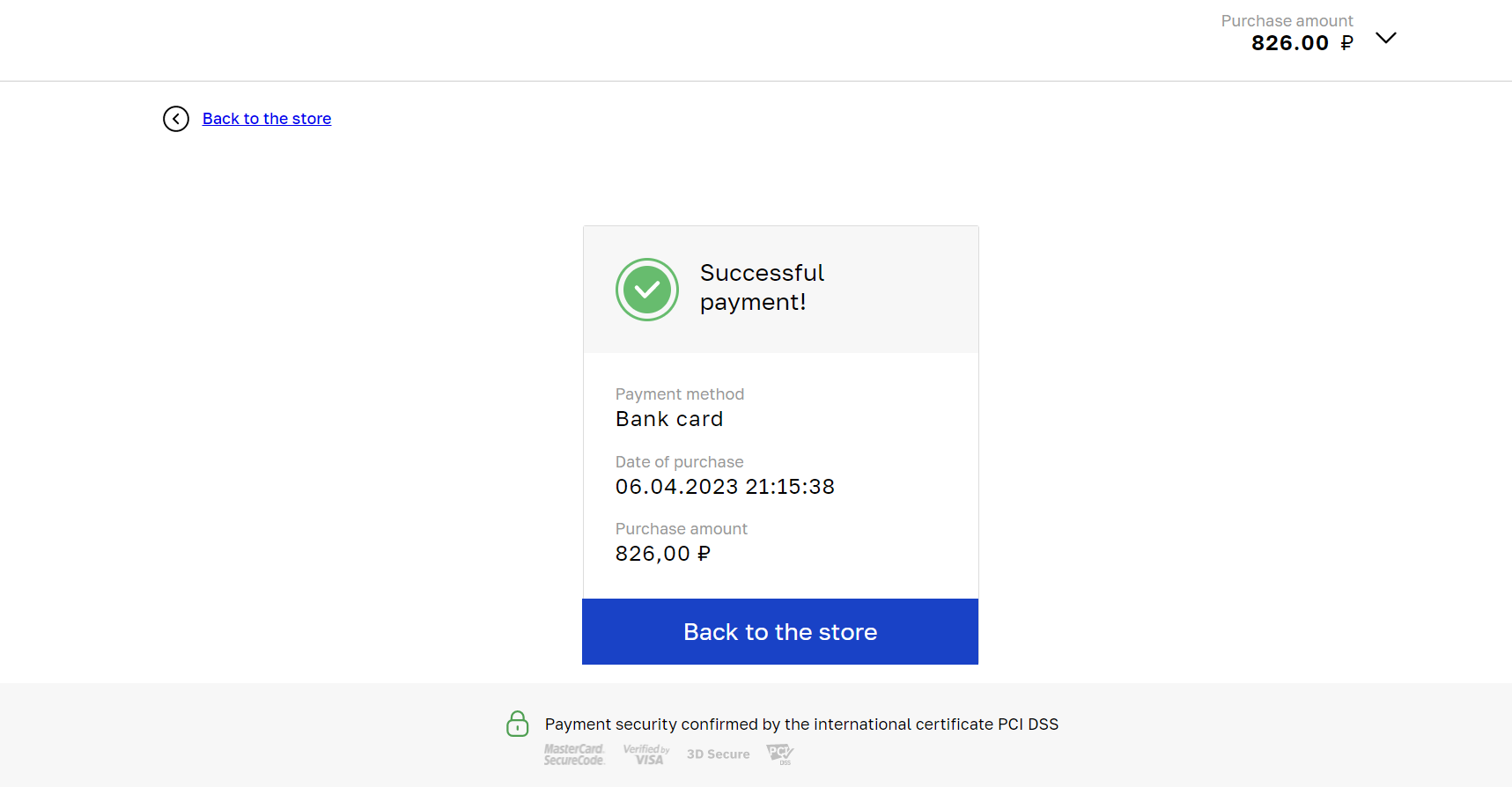Screen dimensions: 1512x787
Task: Click the ruble sign in header amount
Action: pos(1346,43)
